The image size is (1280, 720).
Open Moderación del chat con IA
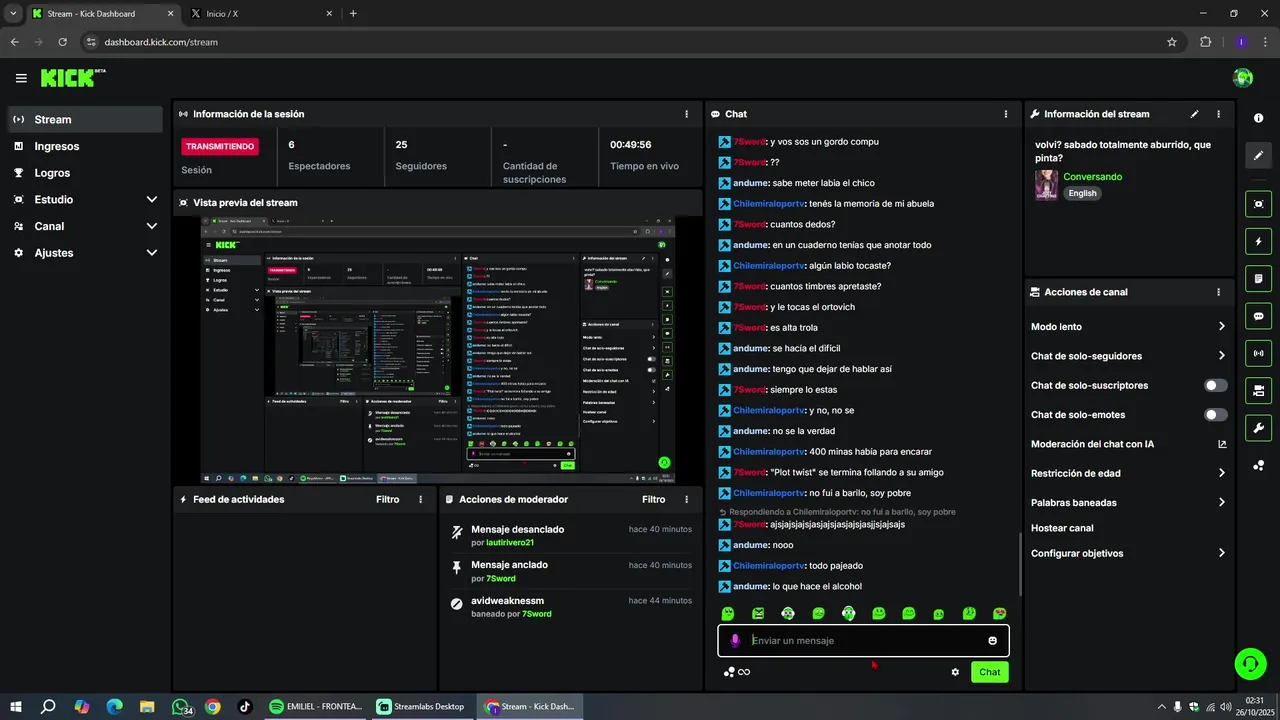click(1128, 444)
